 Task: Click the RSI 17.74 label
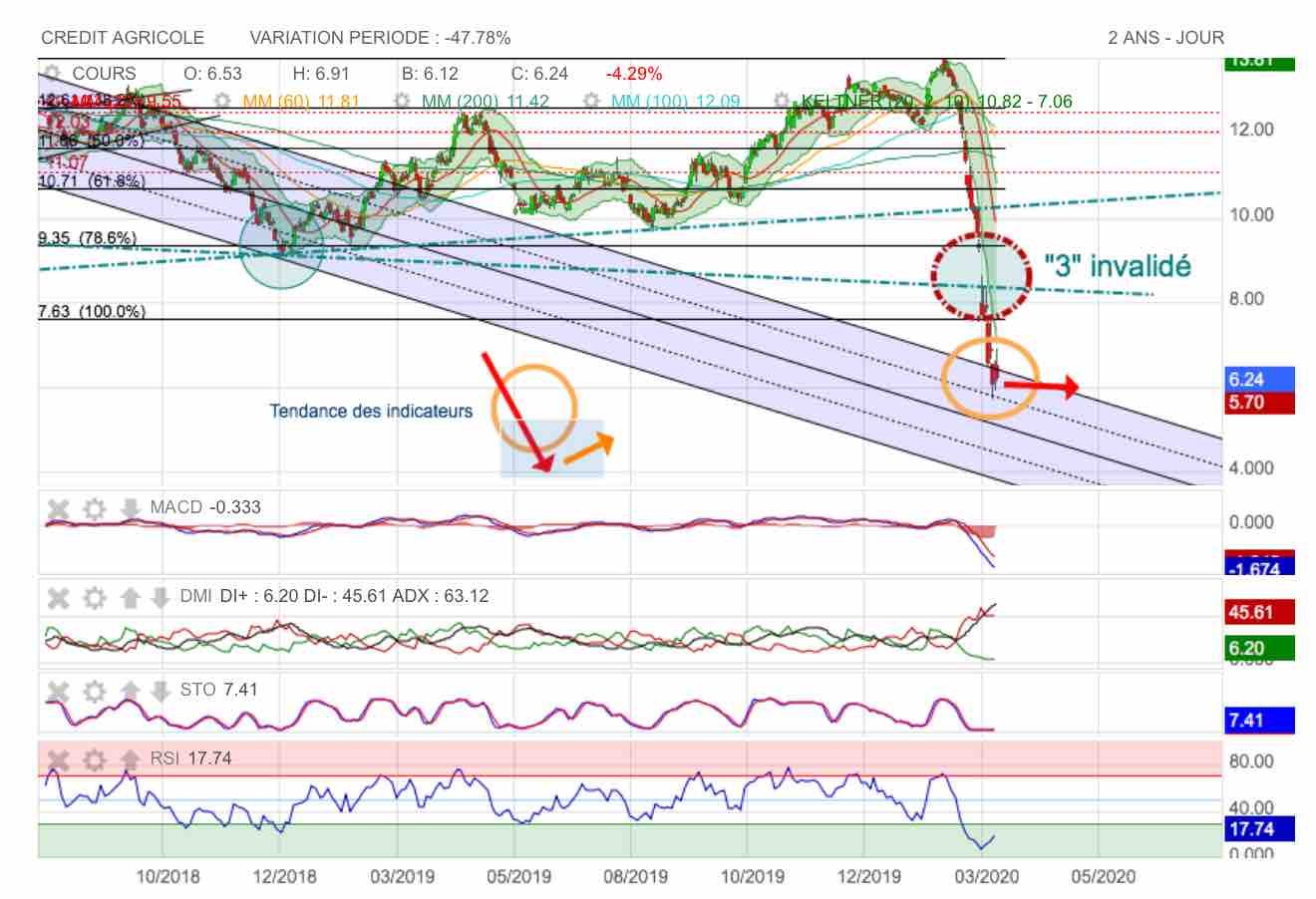click(x=190, y=758)
